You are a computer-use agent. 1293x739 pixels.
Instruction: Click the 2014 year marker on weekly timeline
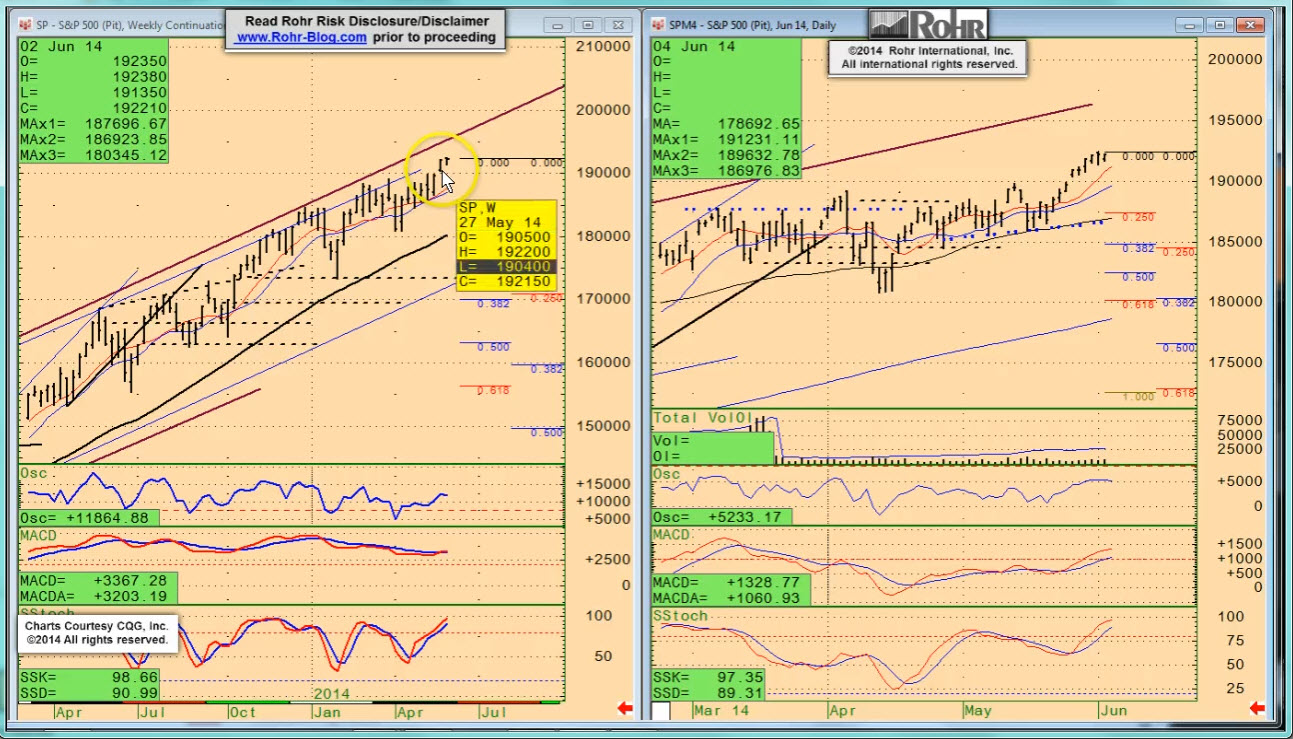point(333,693)
